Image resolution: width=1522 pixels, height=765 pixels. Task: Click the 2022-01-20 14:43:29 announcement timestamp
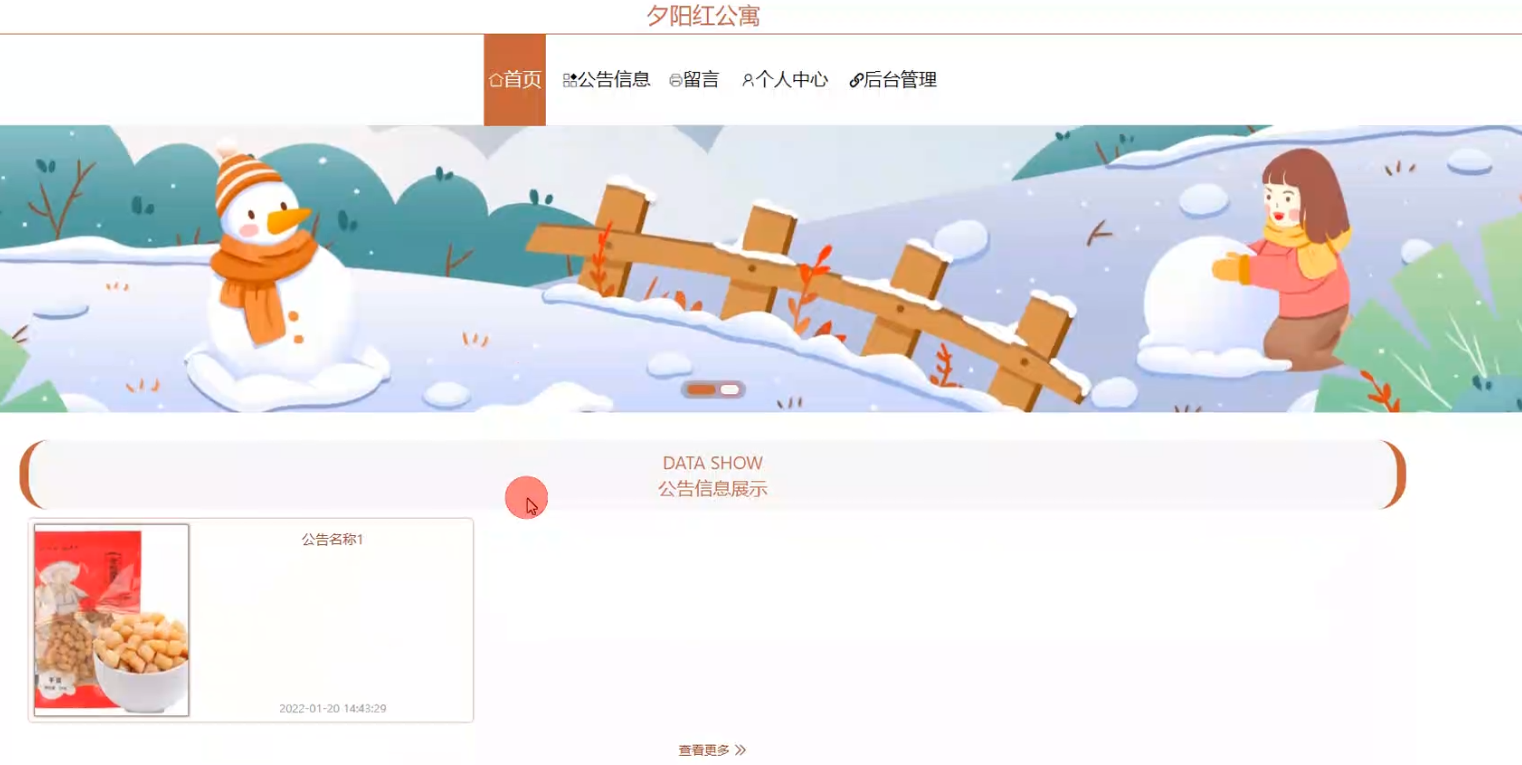333,708
